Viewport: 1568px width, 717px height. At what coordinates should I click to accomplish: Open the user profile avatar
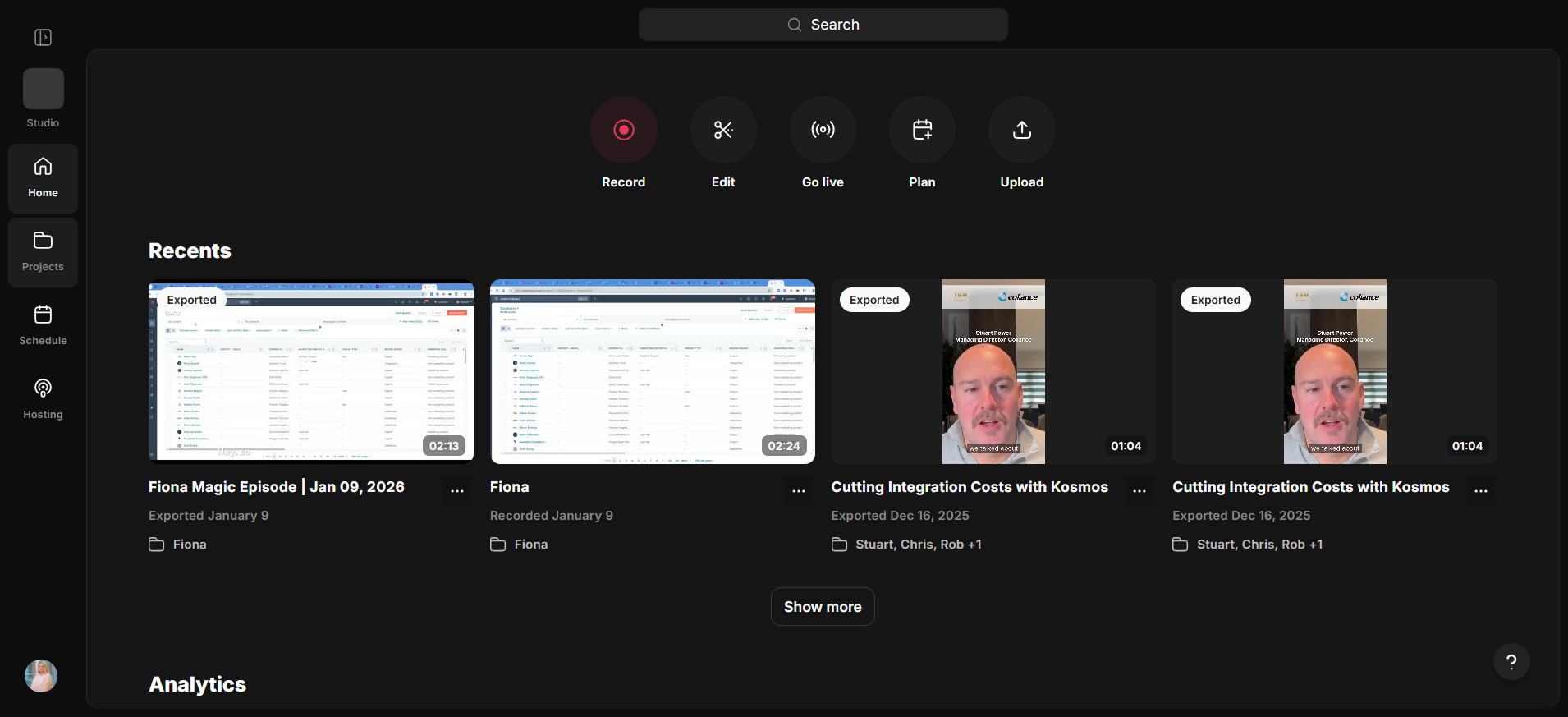click(41, 676)
